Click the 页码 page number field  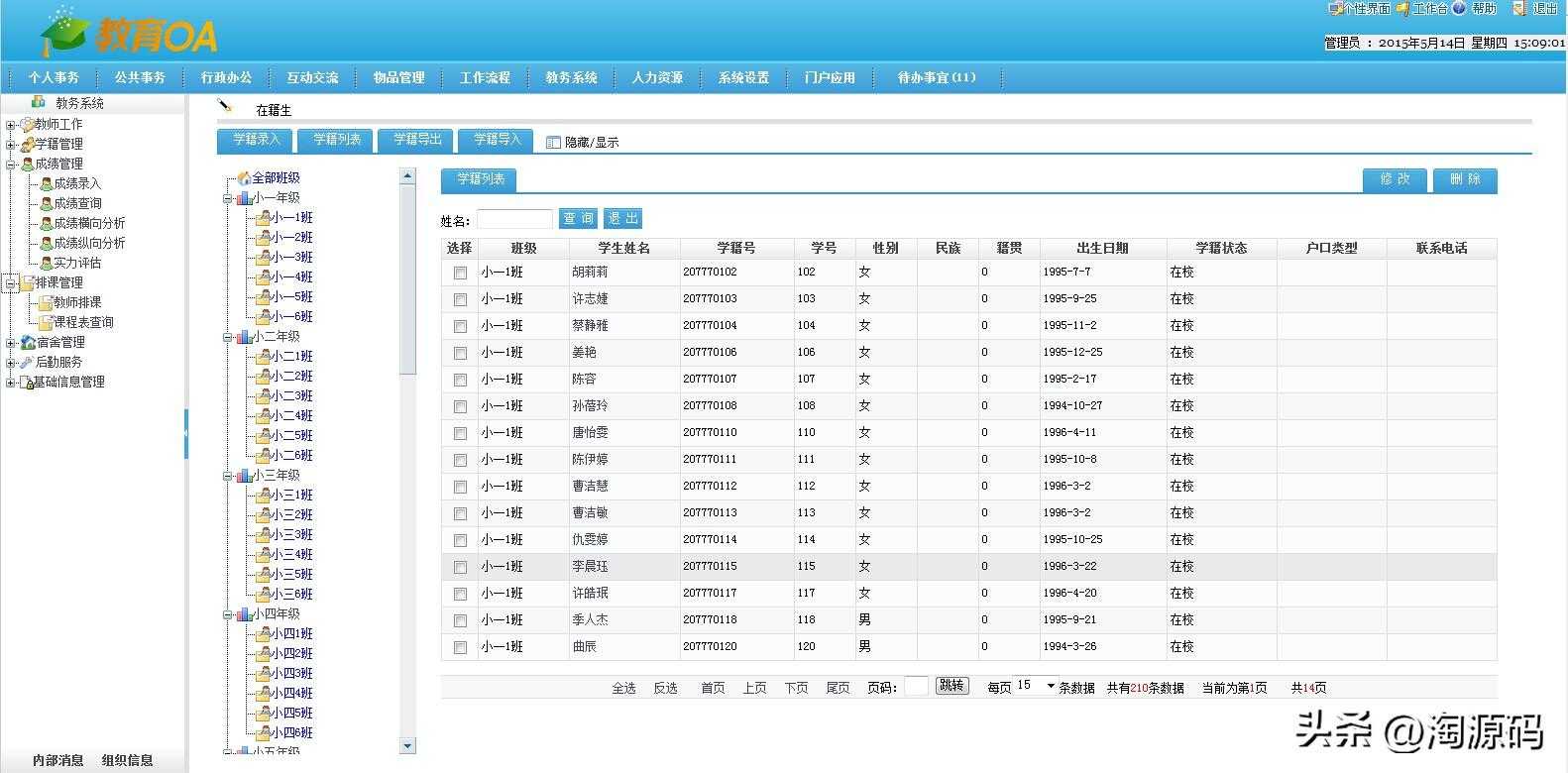tap(917, 686)
